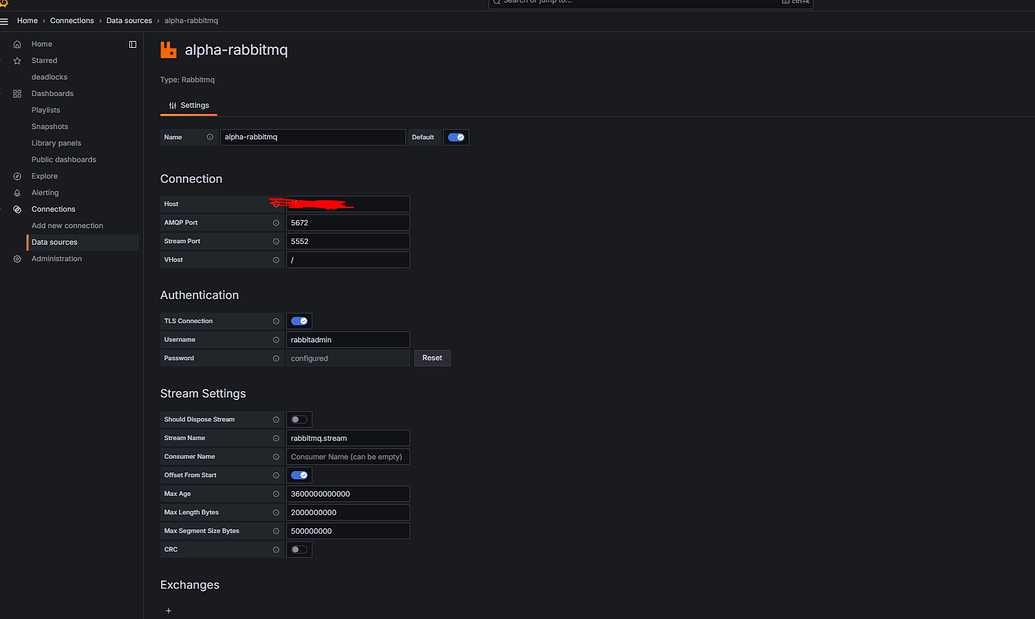Click the Connections plug icon

pos(16,208)
